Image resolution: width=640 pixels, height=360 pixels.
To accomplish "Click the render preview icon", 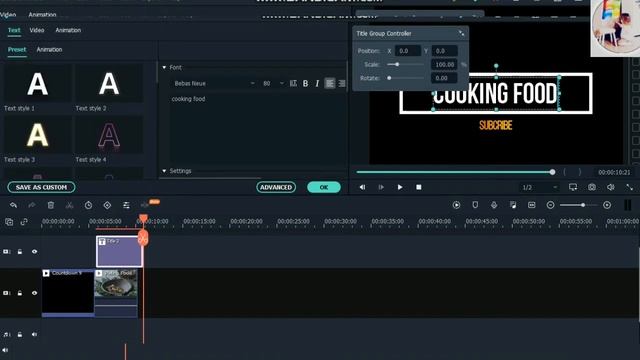I will (456, 205).
